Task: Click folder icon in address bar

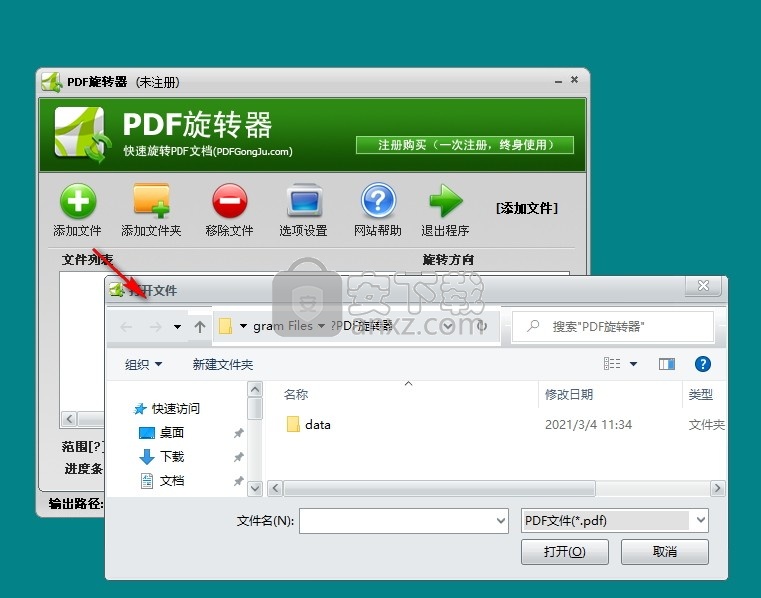Action: click(x=225, y=326)
